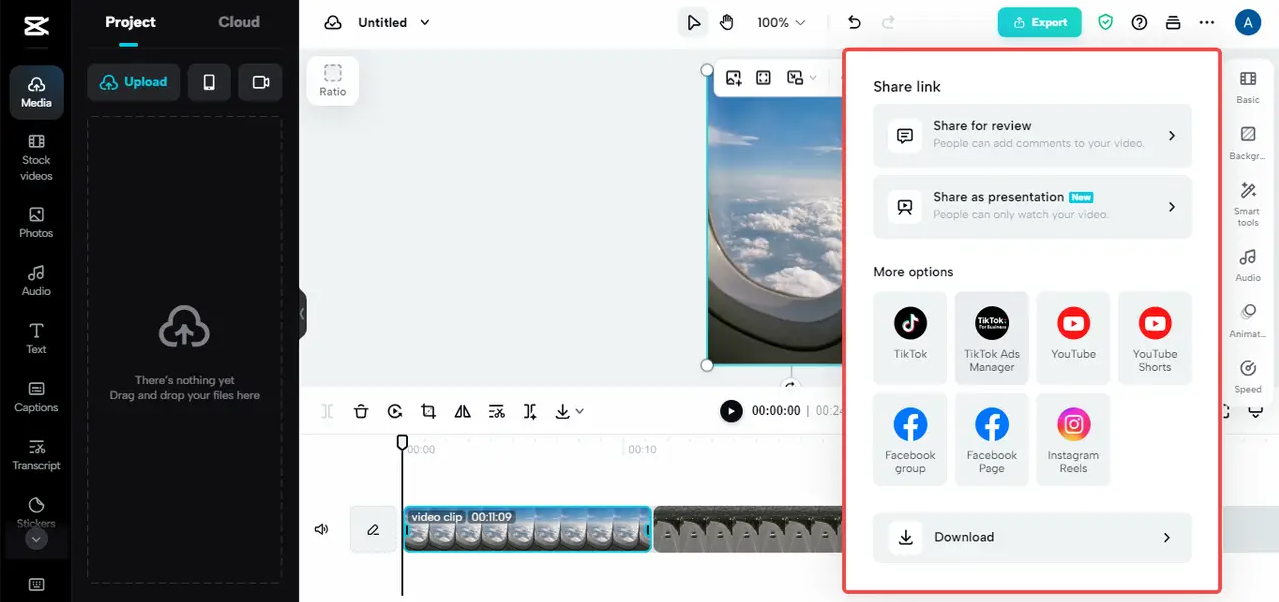The image size is (1279, 602).
Task: Open the Stickers panel
Action: (36, 511)
